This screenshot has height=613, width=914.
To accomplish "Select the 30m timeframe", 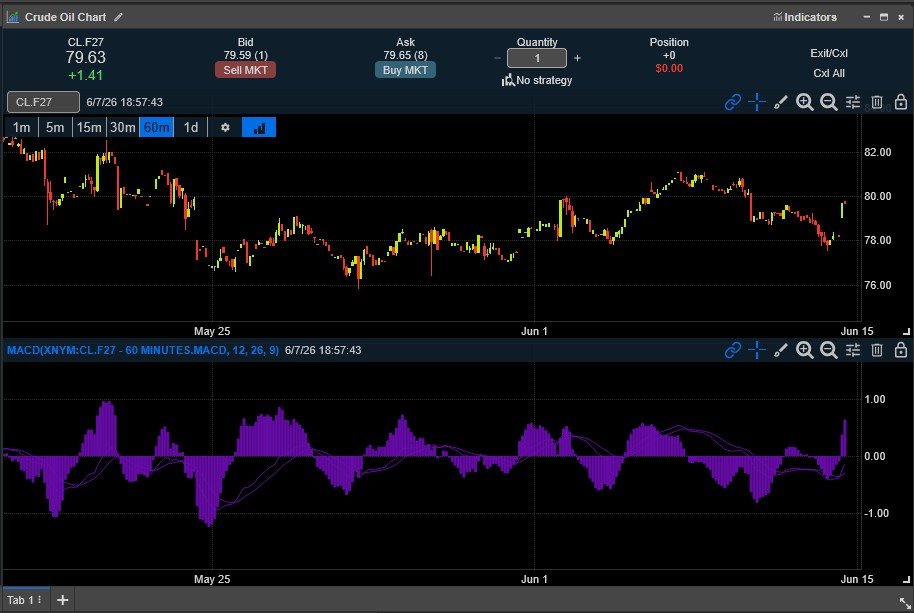I will tap(123, 128).
